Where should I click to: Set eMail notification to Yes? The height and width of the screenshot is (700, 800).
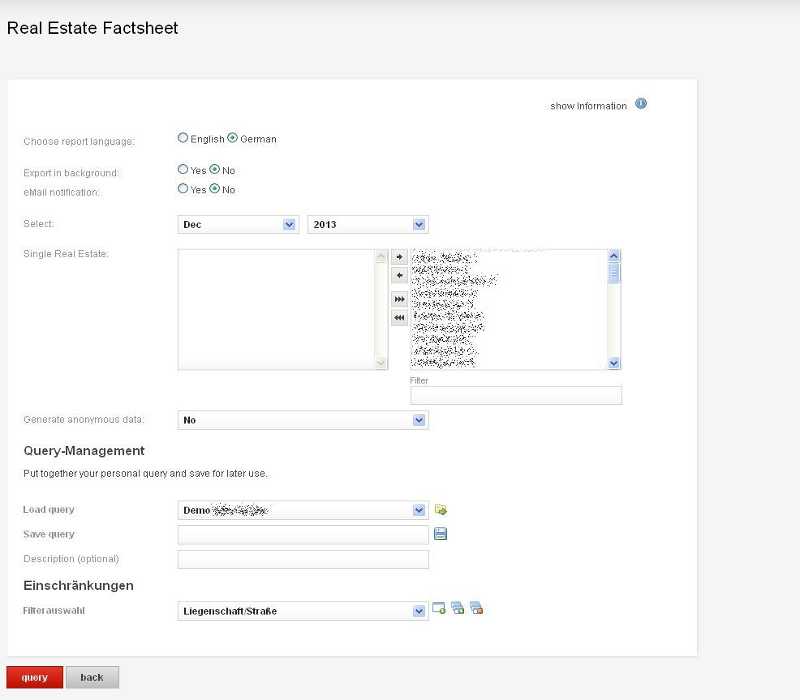coord(183,188)
